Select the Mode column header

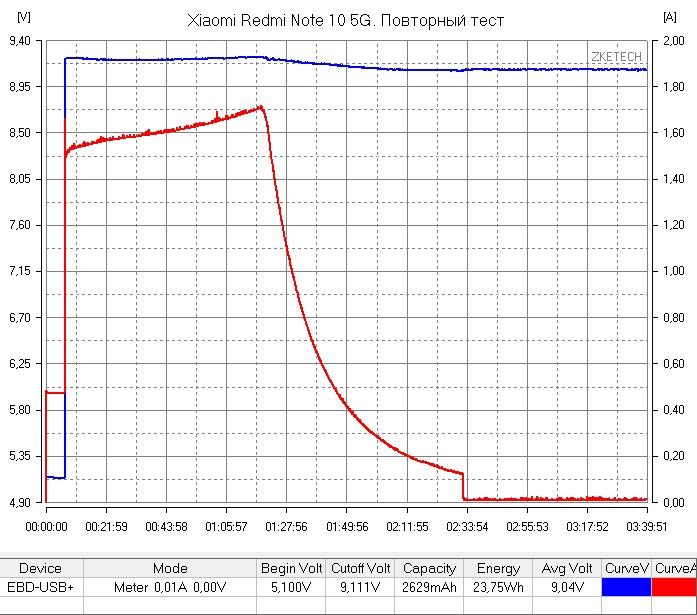click(169, 568)
